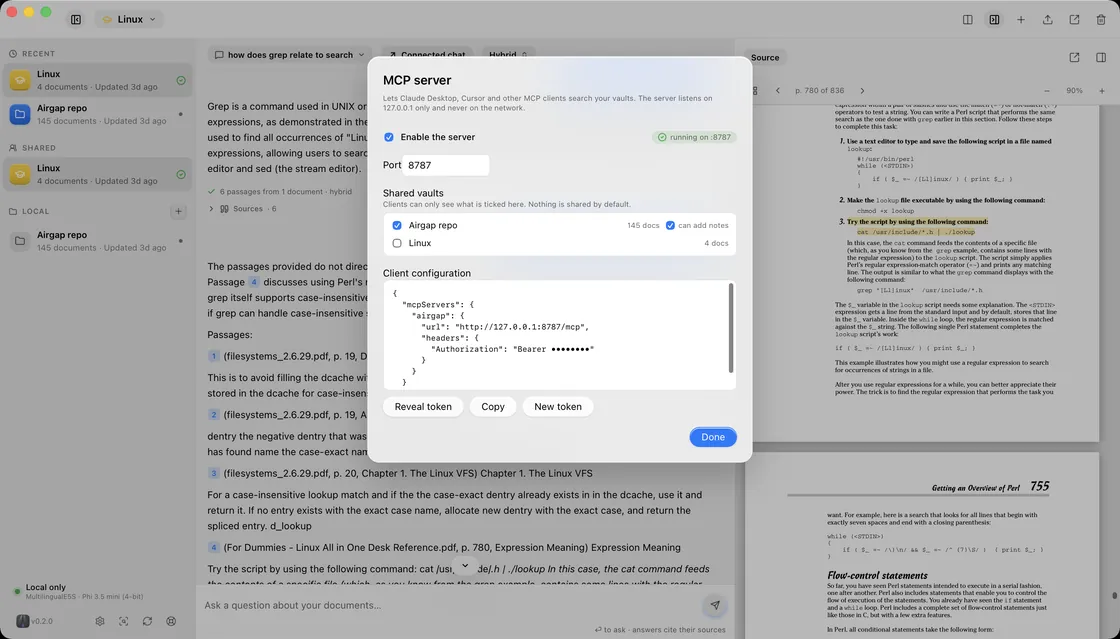Click the open-in-new-window icon in top toolbar
The width and height of the screenshot is (1120, 639).
pos(1074,19)
